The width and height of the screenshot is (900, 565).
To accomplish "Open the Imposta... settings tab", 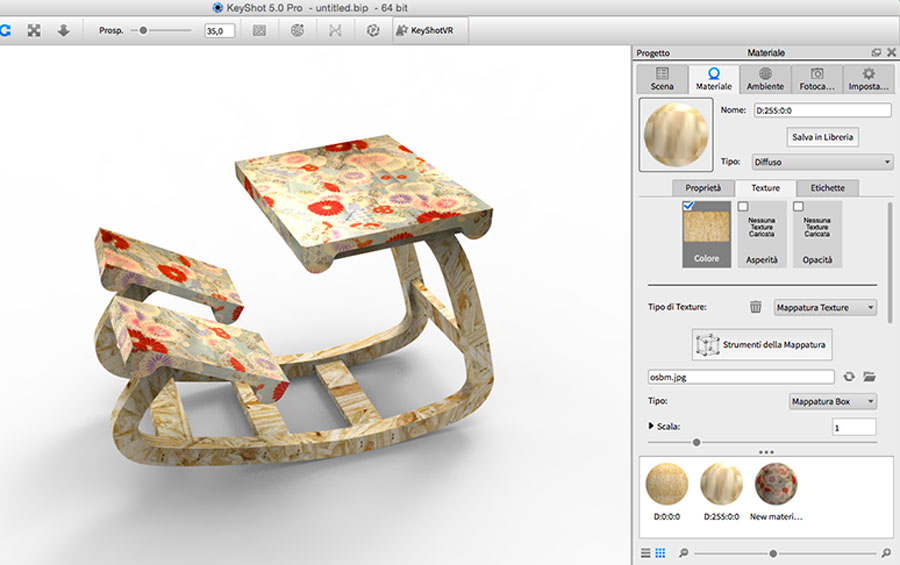I will pyautogui.click(x=868, y=79).
